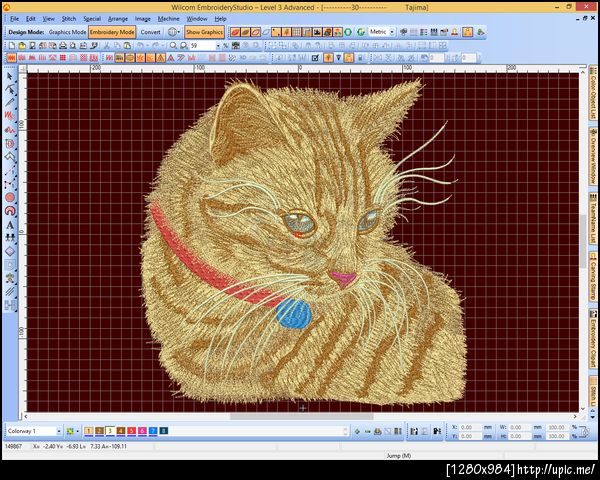
Task: Toggle the first red leaf view icon
Action: pos(235,32)
